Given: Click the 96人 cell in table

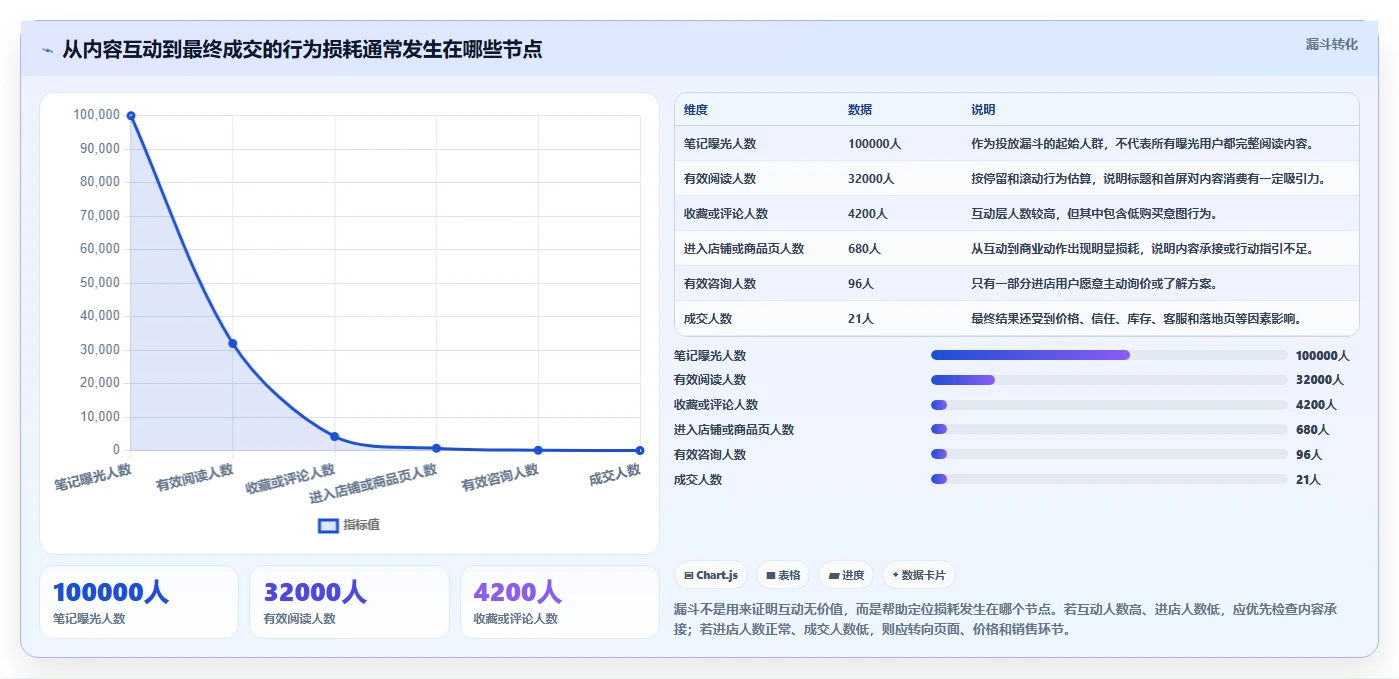Looking at the screenshot, I should (861, 284).
